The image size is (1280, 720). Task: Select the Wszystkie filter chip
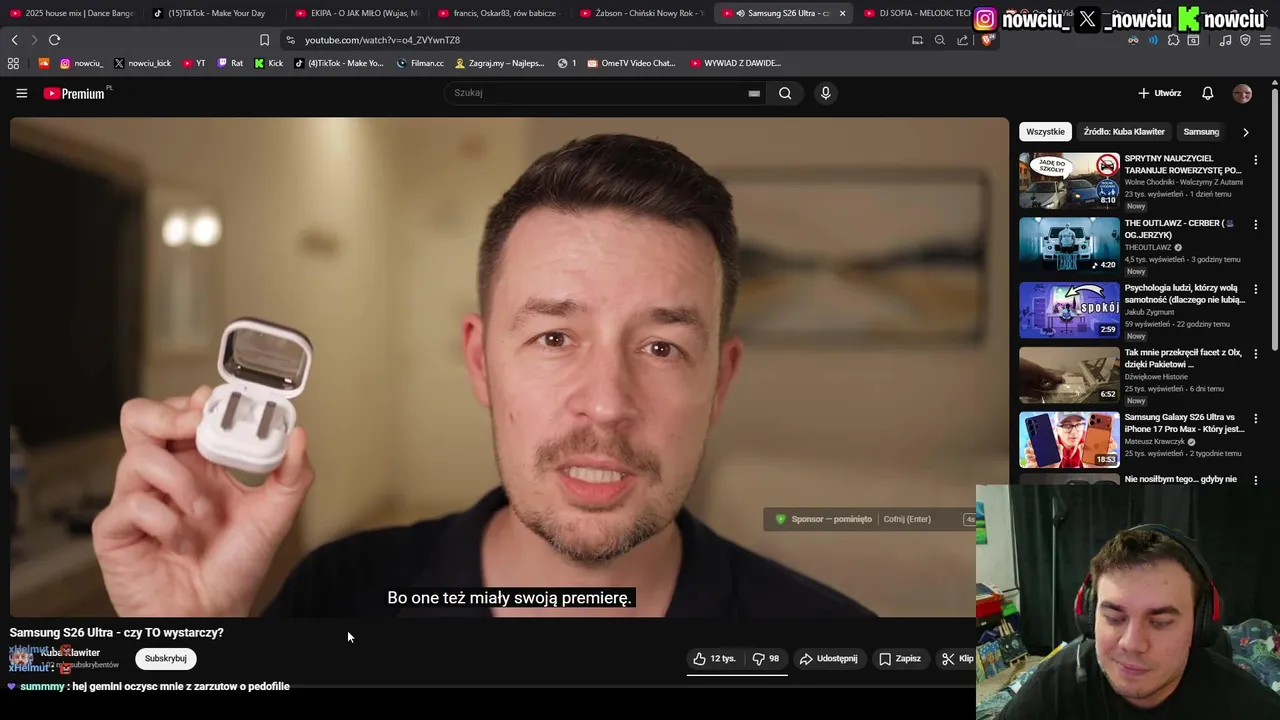coord(1045,132)
